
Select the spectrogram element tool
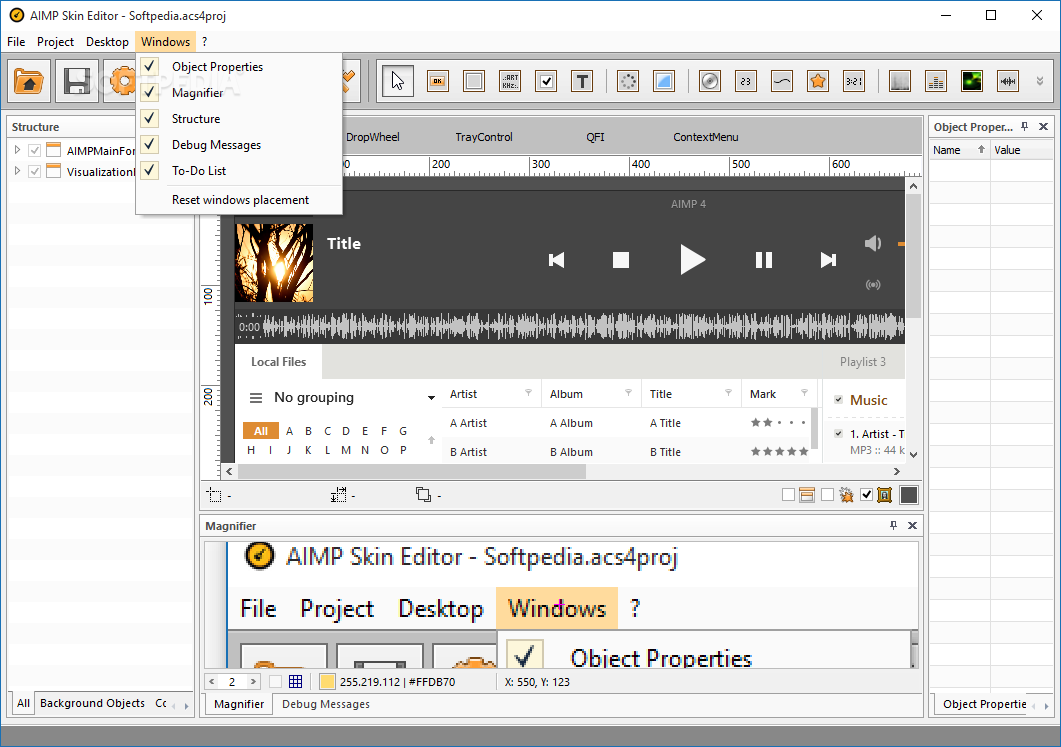900,81
